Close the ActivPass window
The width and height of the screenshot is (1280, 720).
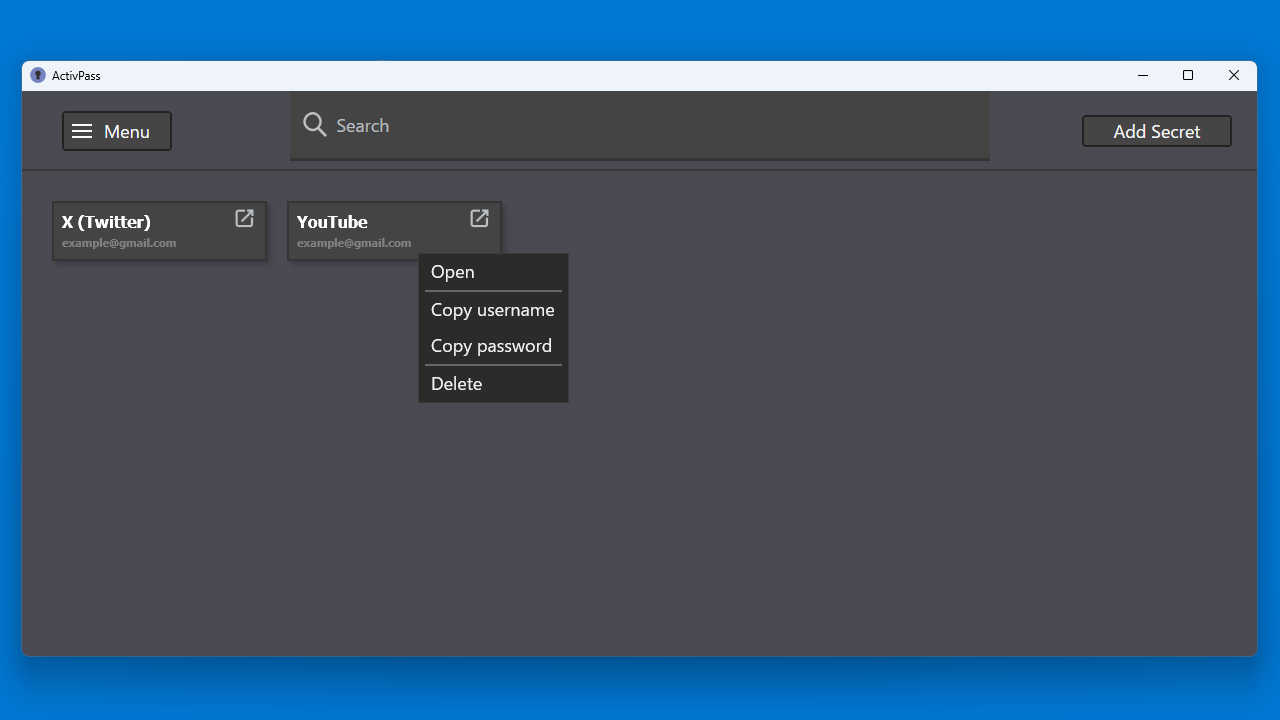(1234, 75)
